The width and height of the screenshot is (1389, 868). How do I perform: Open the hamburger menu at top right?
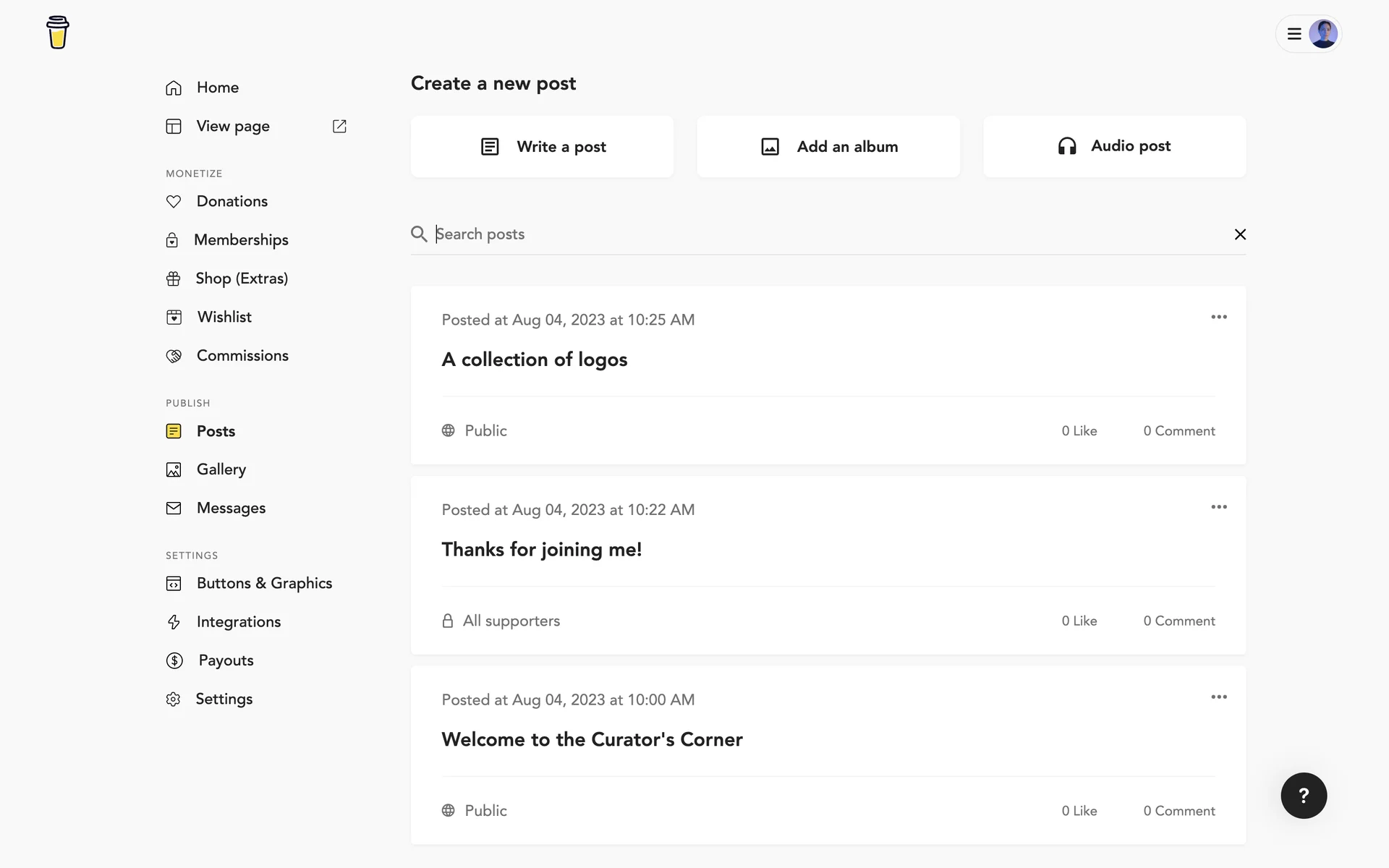pyautogui.click(x=1294, y=34)
